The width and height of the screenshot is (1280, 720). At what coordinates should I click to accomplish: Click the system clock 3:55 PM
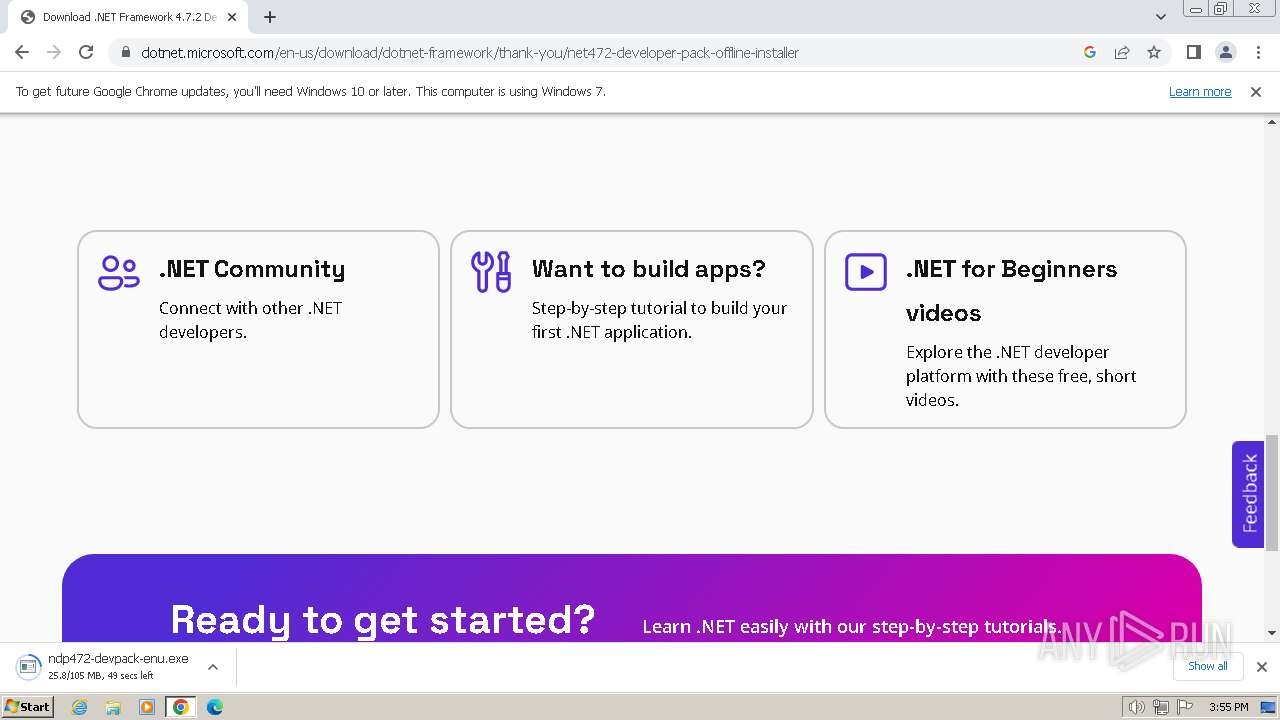coord(1228,707)
